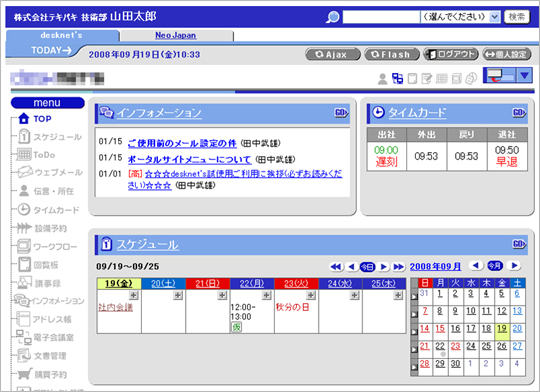Image resolution: width=540 pixels, height=392 pixels.
Task: Open the portal layout dropdown arrow
Action: pos(525,75)
